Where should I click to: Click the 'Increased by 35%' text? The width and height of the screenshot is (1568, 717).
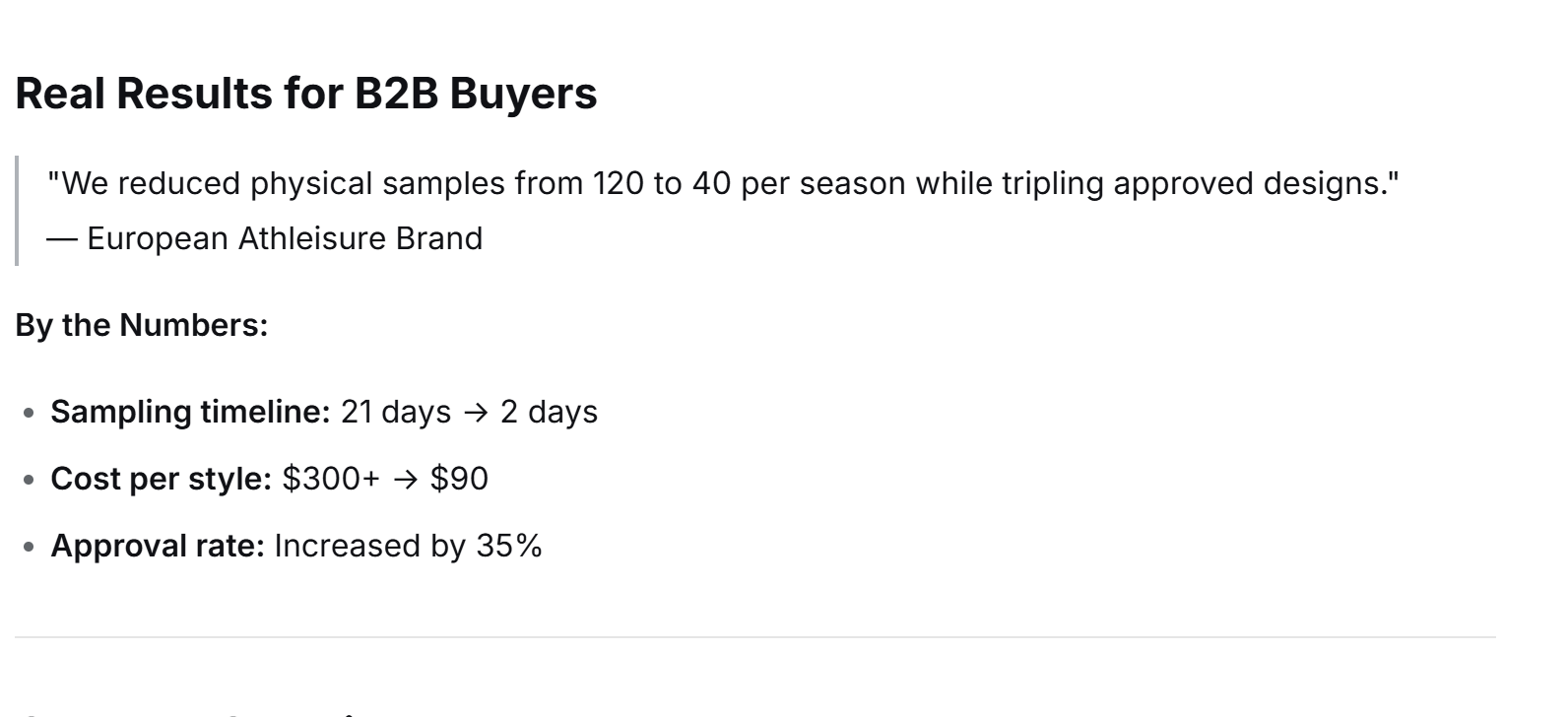408,546
